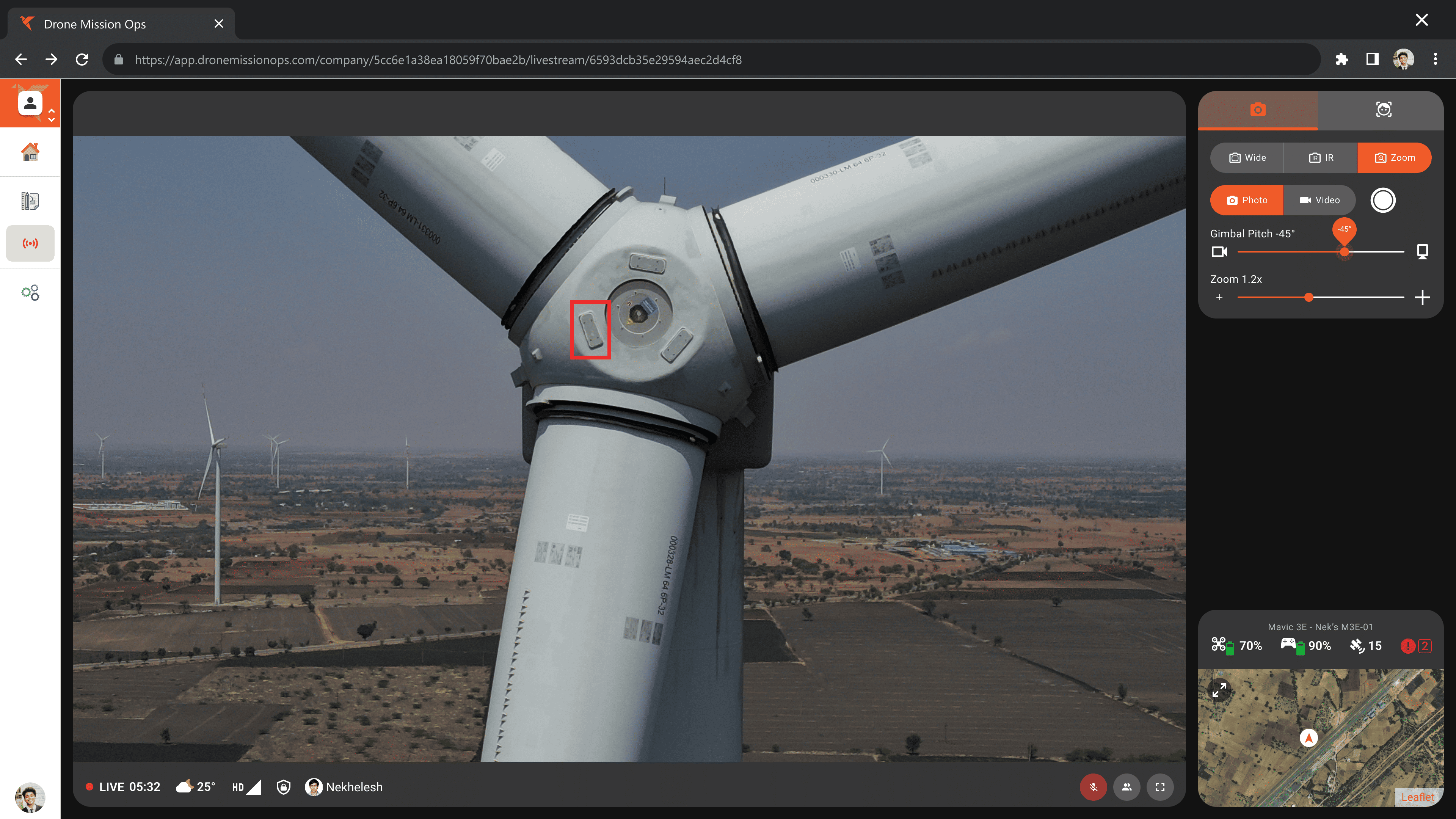
Task: Select the Wide camera lens
Action: click(1247, 158)
